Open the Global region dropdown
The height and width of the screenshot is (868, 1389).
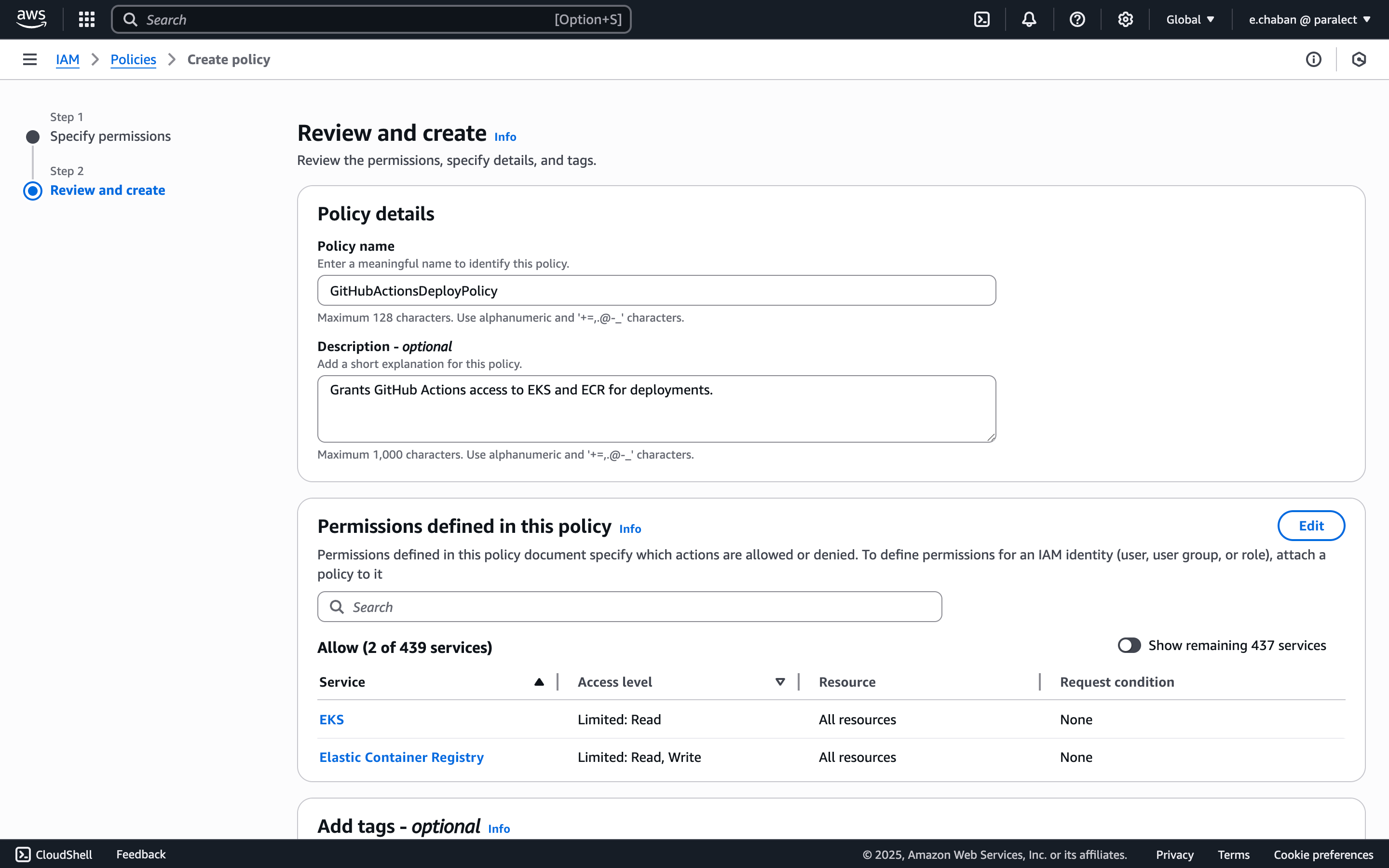(x=1190, y=19)
